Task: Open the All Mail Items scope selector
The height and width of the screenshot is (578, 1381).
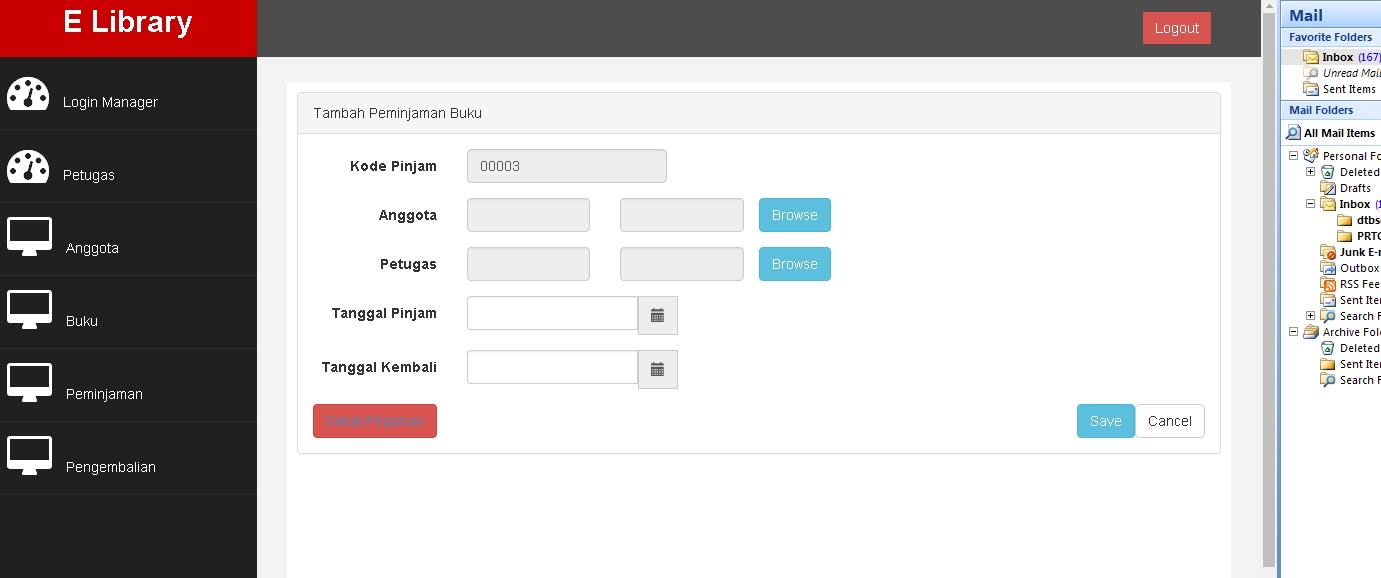Action: [1333, 133]
